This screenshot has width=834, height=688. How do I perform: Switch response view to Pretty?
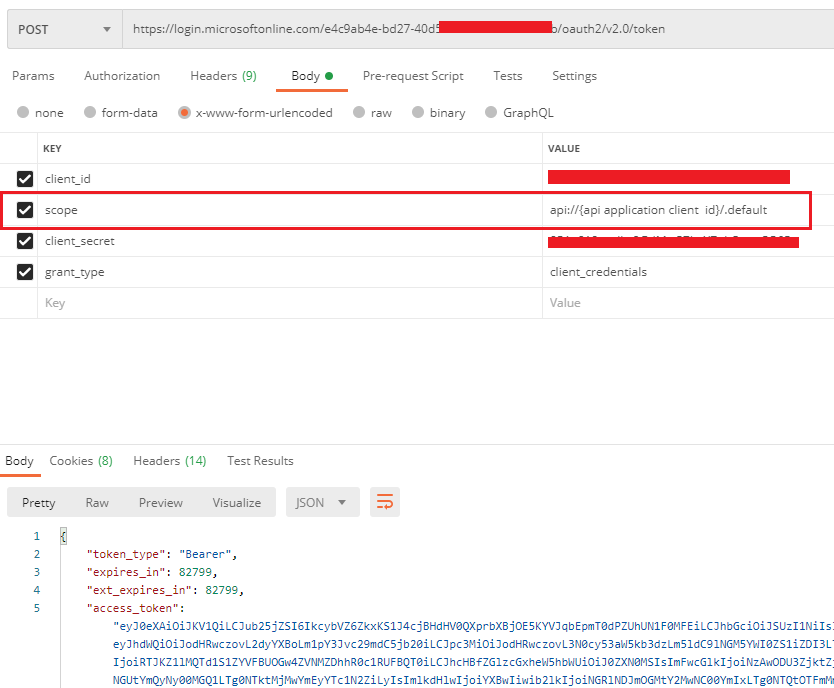coord(38,502)
